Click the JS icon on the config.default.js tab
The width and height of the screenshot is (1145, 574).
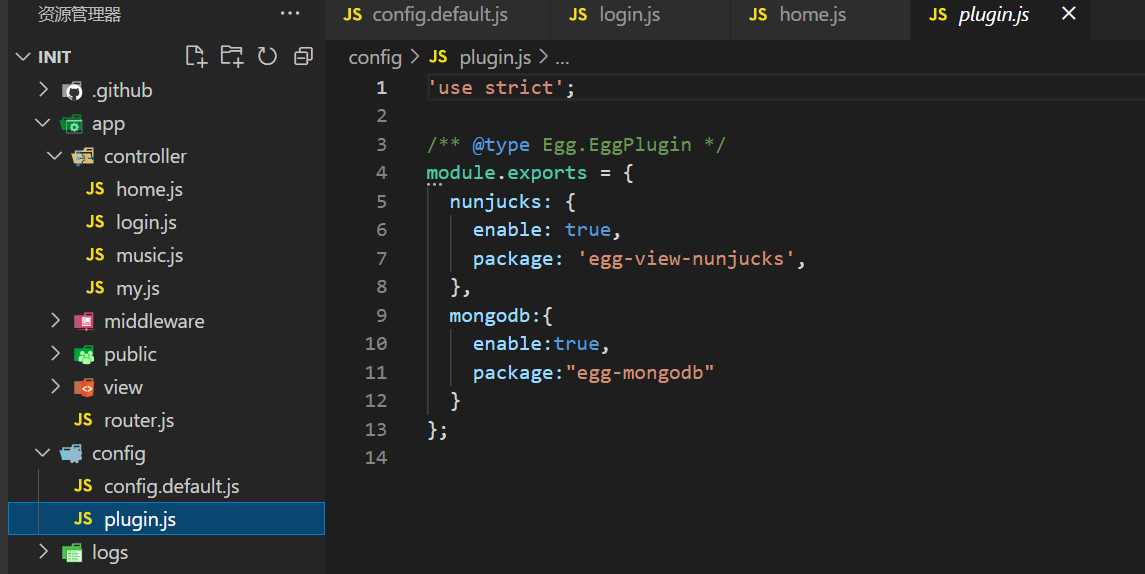[353, 15]
